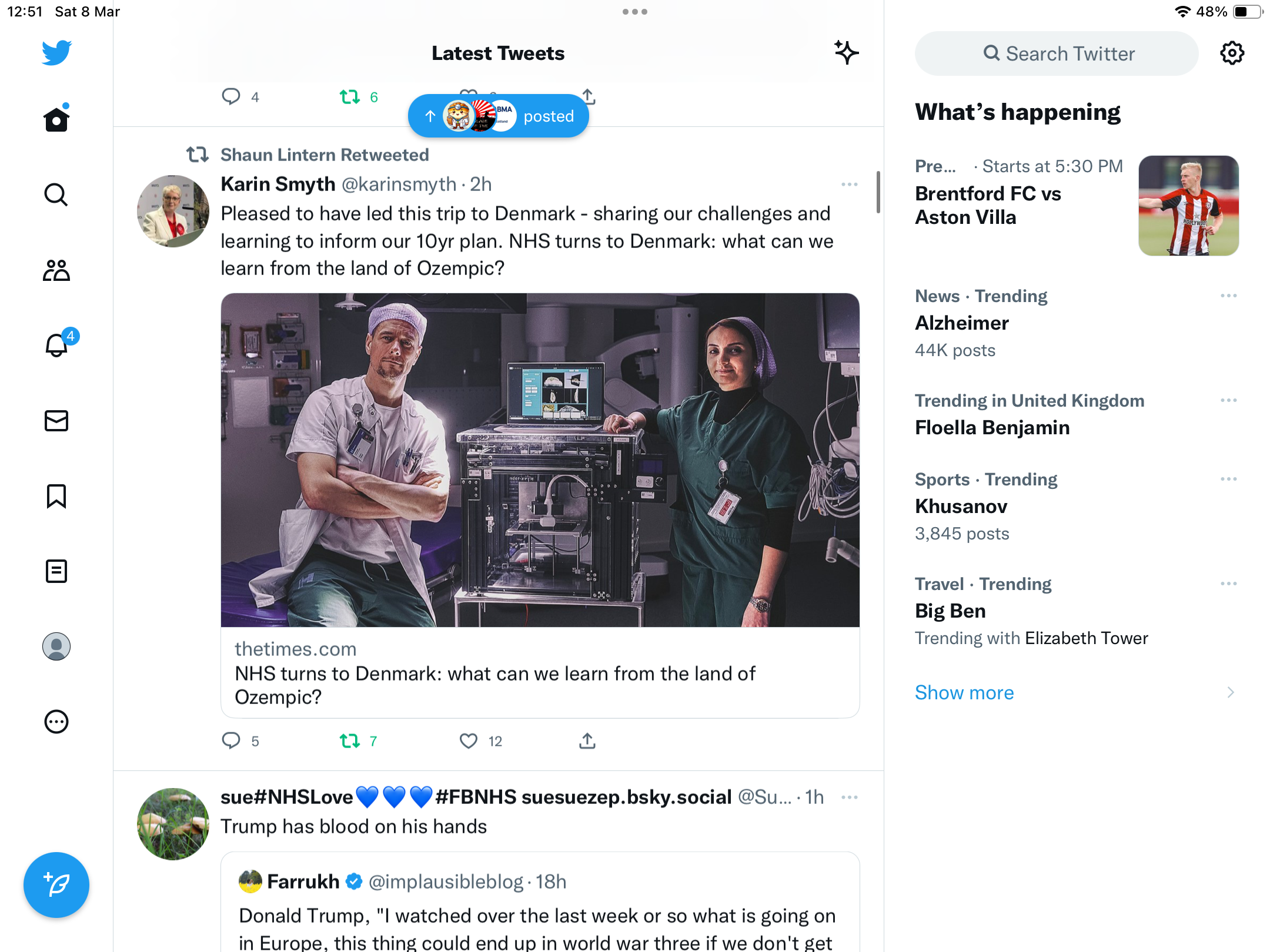Jump to new tweets via posted pill
Image resolution: width=1270 pixels, height=952 pixels.
coord(499,116)
